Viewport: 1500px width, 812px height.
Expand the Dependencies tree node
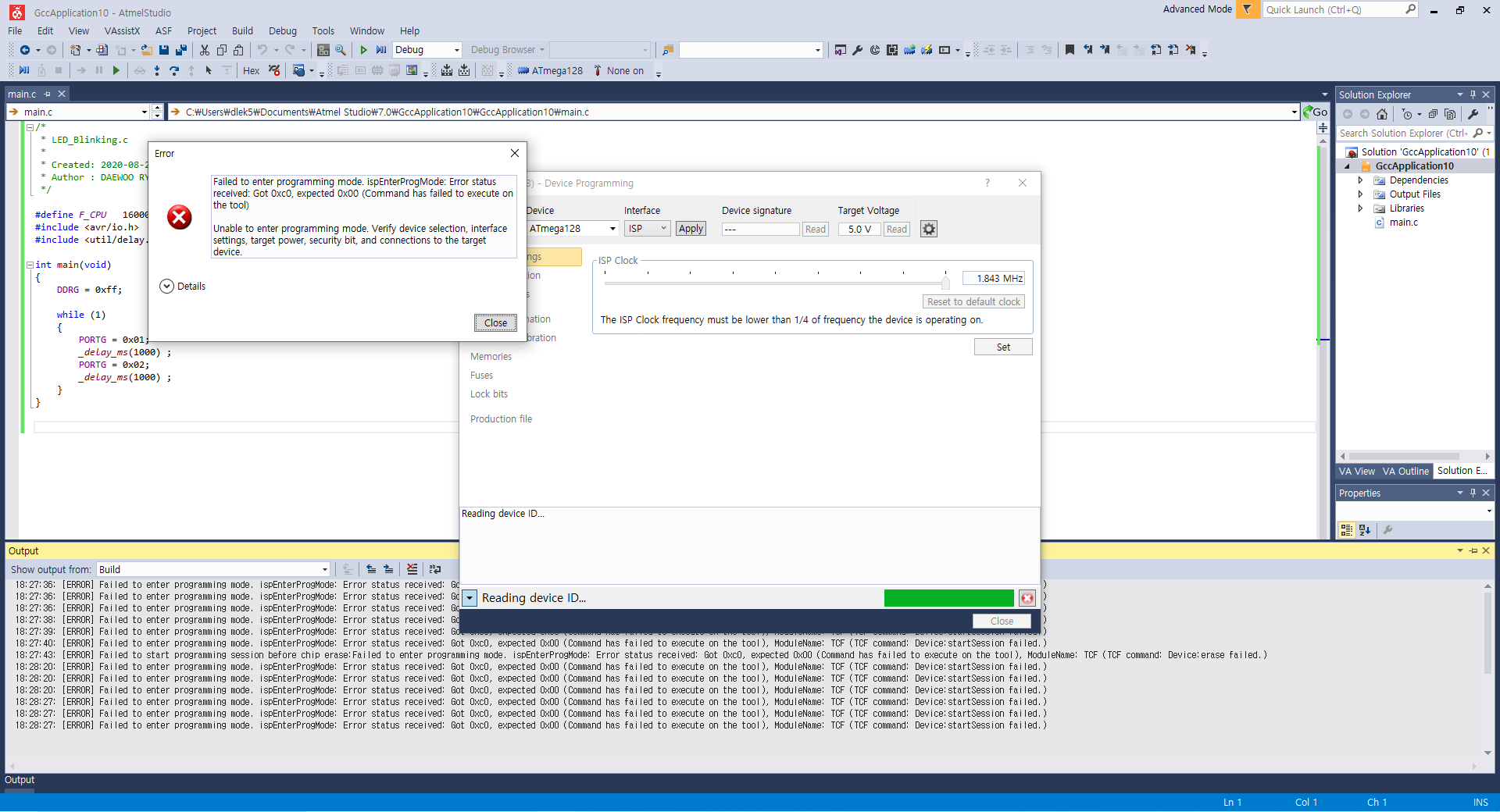1360,180
